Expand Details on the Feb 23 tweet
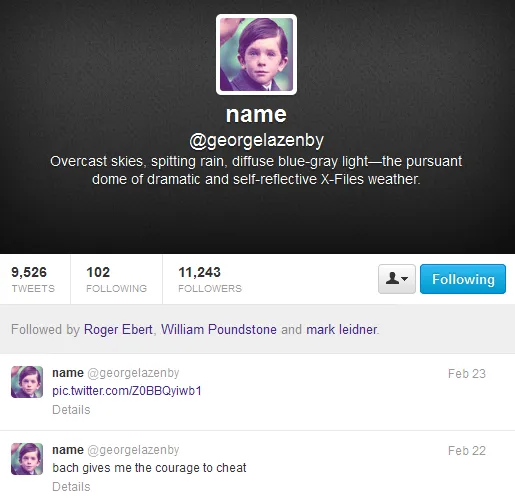This screenshot has width=515, height=503. [71, 409]
